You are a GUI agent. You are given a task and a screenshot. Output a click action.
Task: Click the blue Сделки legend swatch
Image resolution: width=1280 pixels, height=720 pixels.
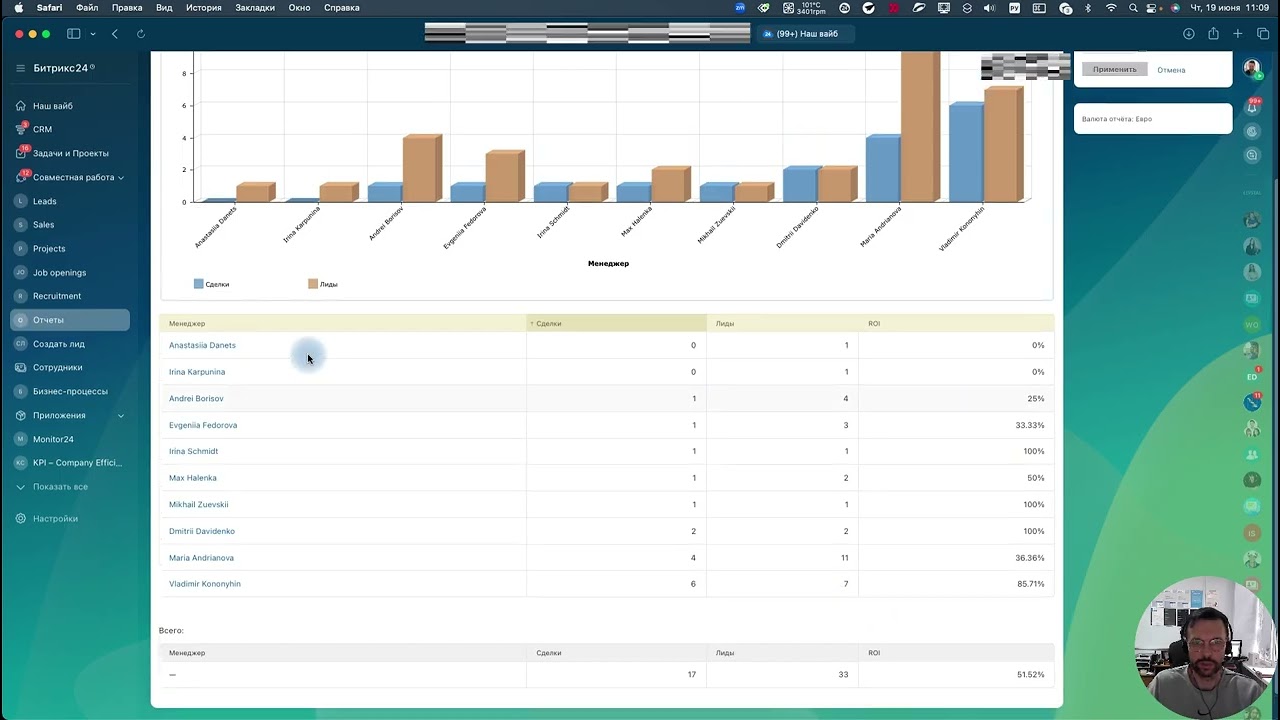[x=199, y=284]
